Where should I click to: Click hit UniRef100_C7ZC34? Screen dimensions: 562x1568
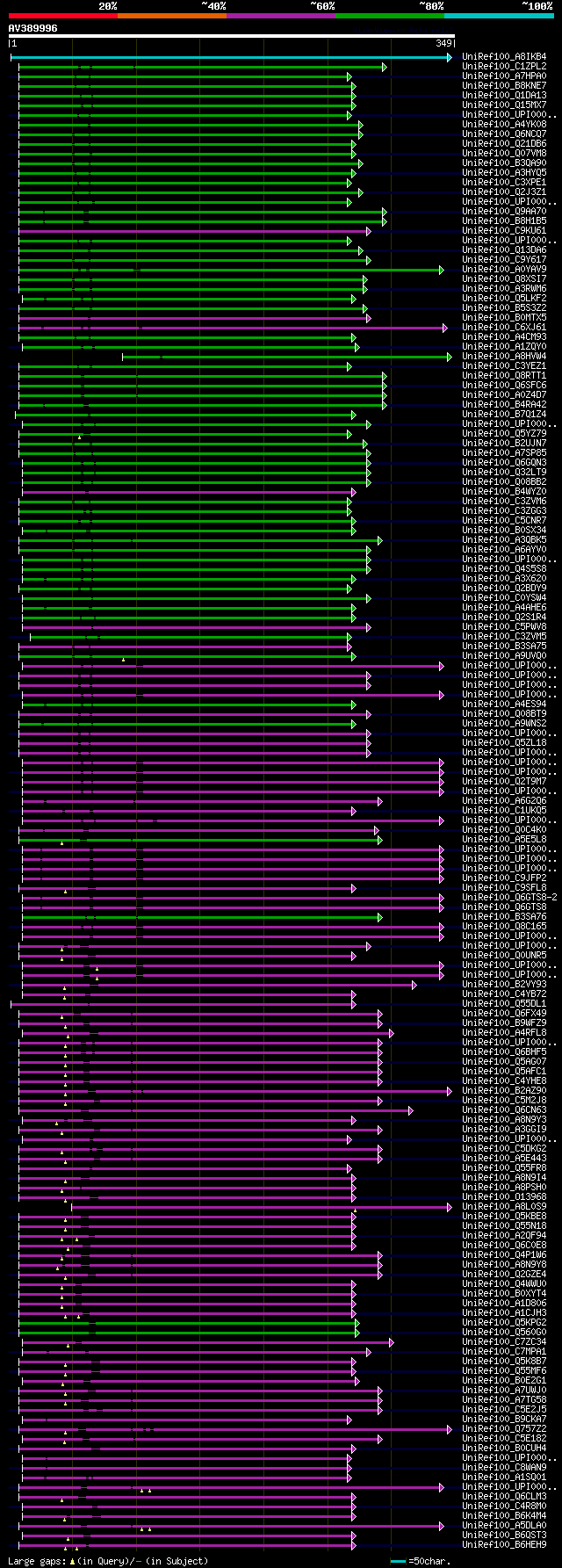(505, 1342)
